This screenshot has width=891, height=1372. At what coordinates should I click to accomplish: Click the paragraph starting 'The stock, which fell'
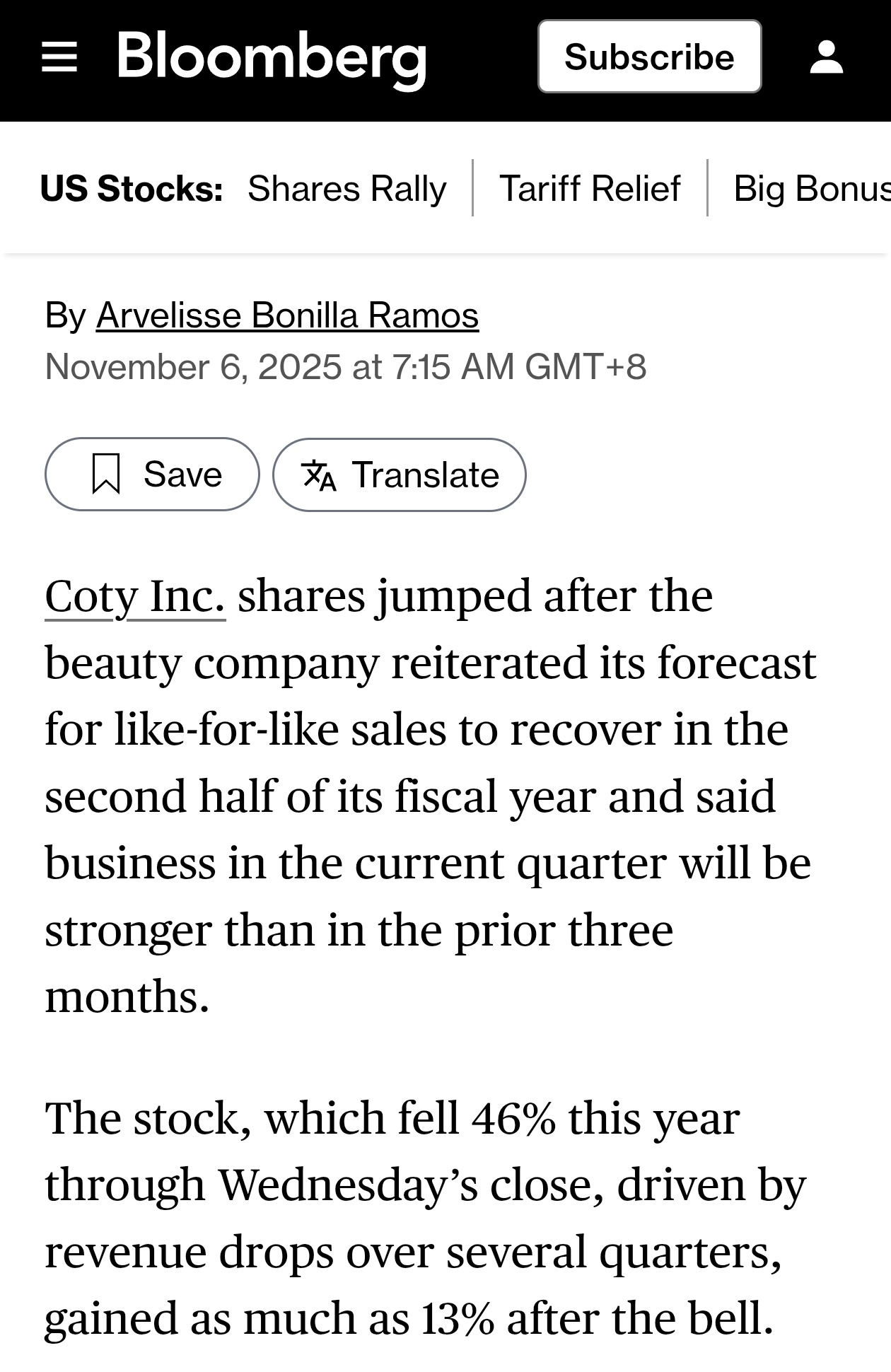424,1218
